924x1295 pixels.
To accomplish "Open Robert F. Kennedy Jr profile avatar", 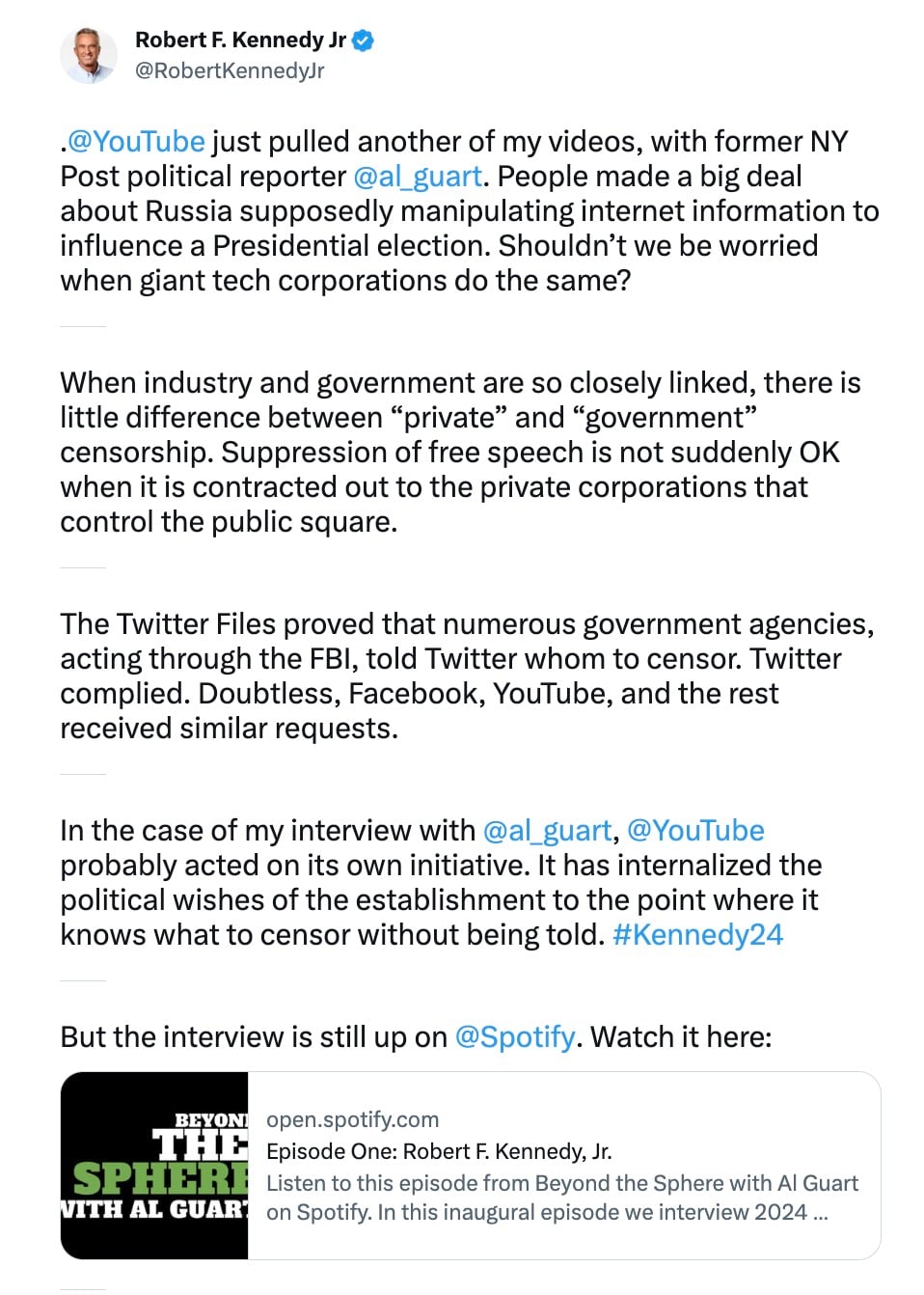I will click(89, 55).
